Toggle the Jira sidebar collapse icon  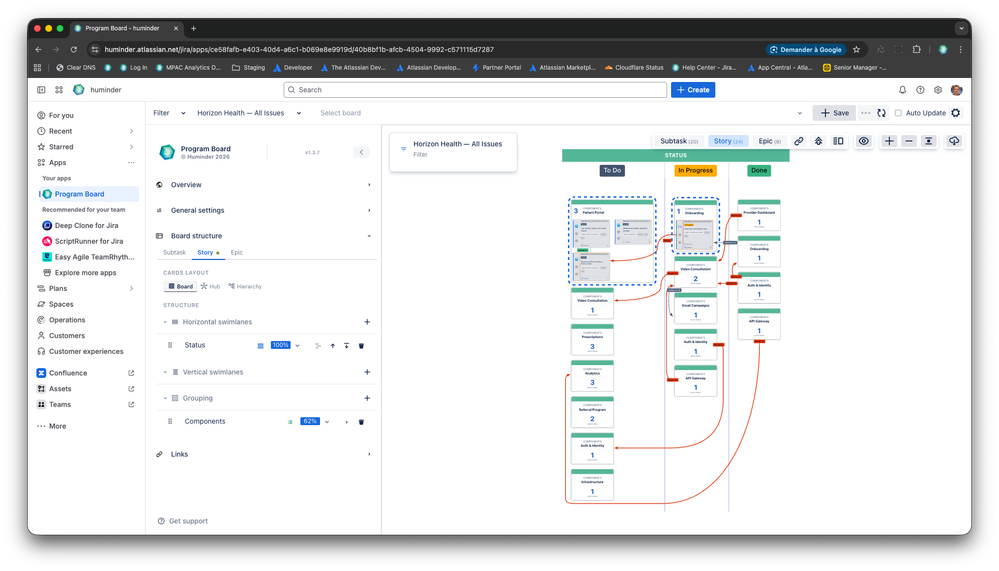click(x=41, y=90)
